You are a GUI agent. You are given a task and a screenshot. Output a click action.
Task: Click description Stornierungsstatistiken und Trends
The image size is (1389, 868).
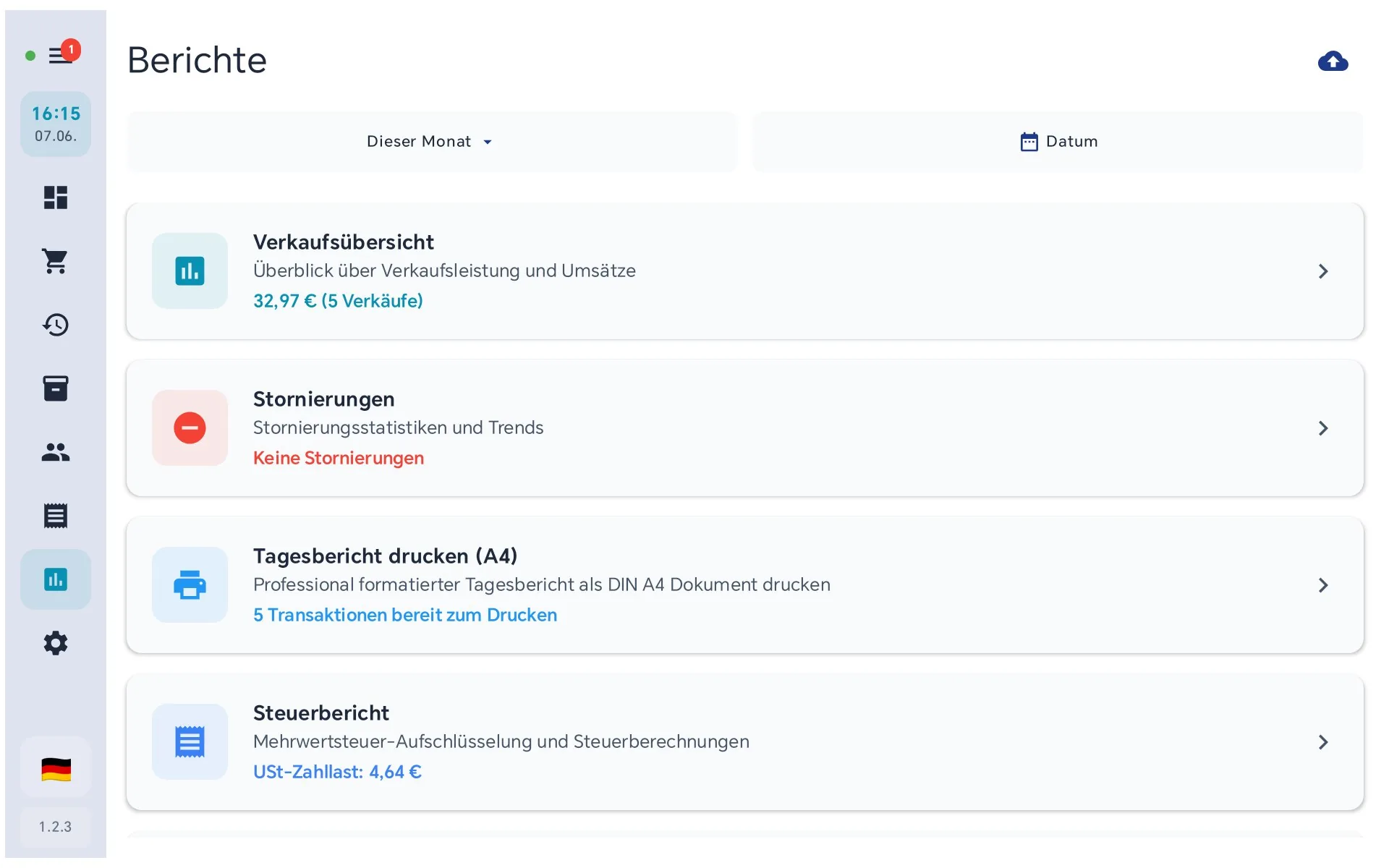(x=399, y=427)
